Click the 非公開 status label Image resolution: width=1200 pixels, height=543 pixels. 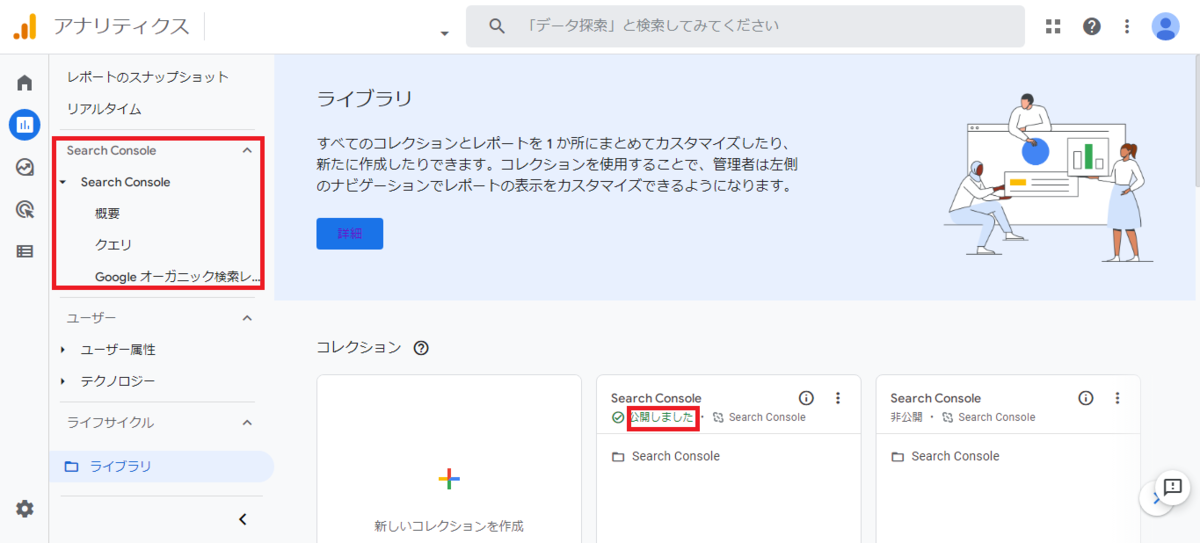pyautogui.click(x=906, y=417)
